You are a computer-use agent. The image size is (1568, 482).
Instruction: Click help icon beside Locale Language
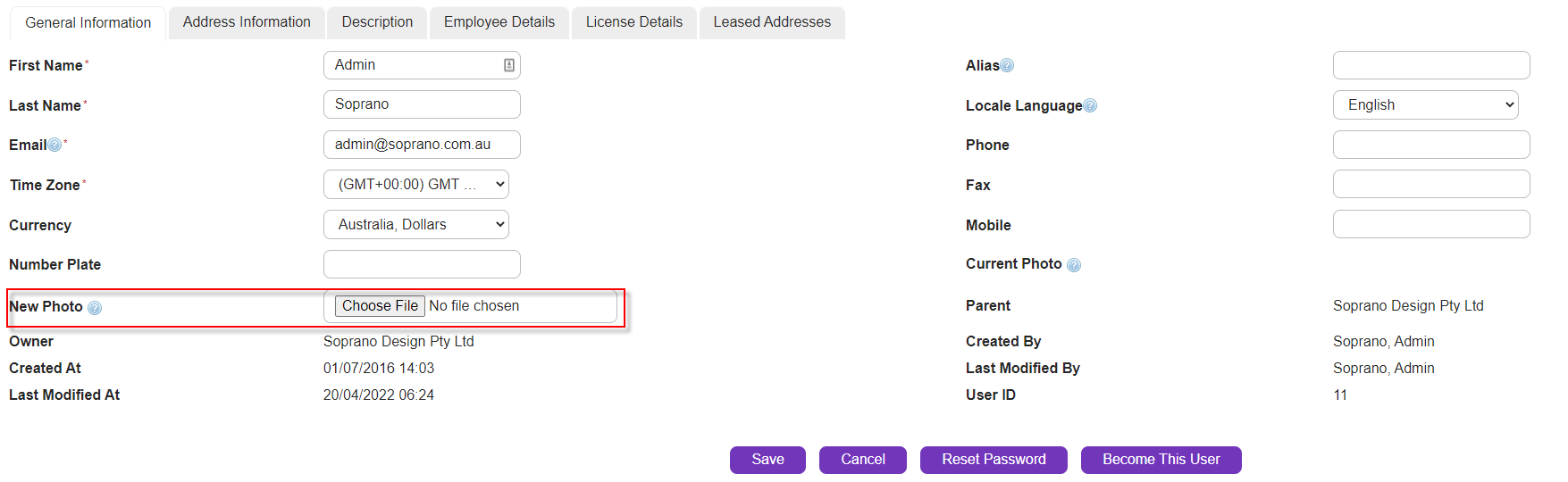tap(1090, 106)
